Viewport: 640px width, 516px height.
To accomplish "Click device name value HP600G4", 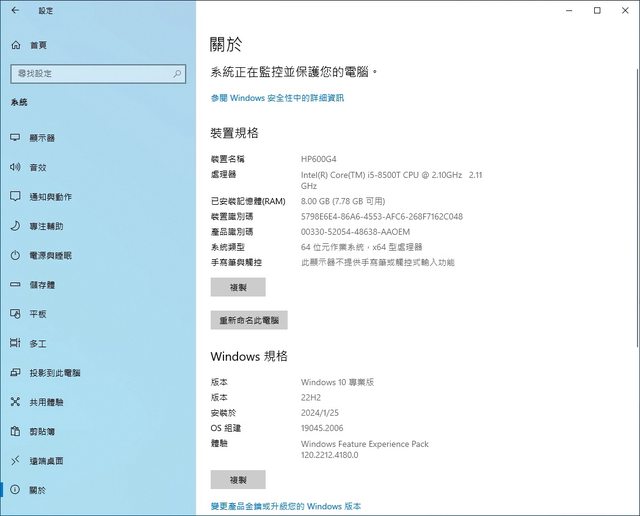I will coord(318,159).
